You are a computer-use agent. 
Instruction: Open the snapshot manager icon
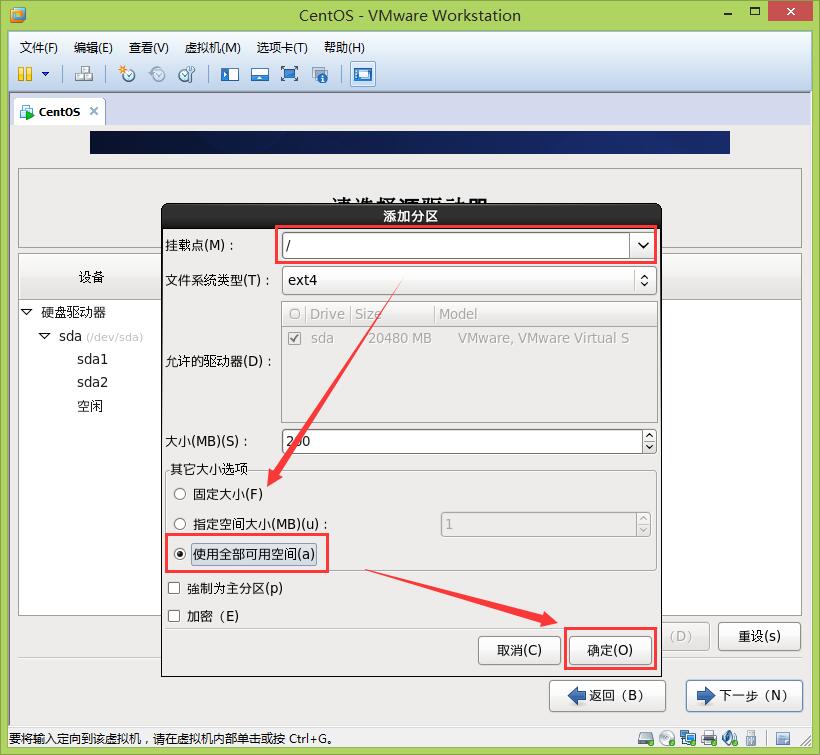[186, 74]
